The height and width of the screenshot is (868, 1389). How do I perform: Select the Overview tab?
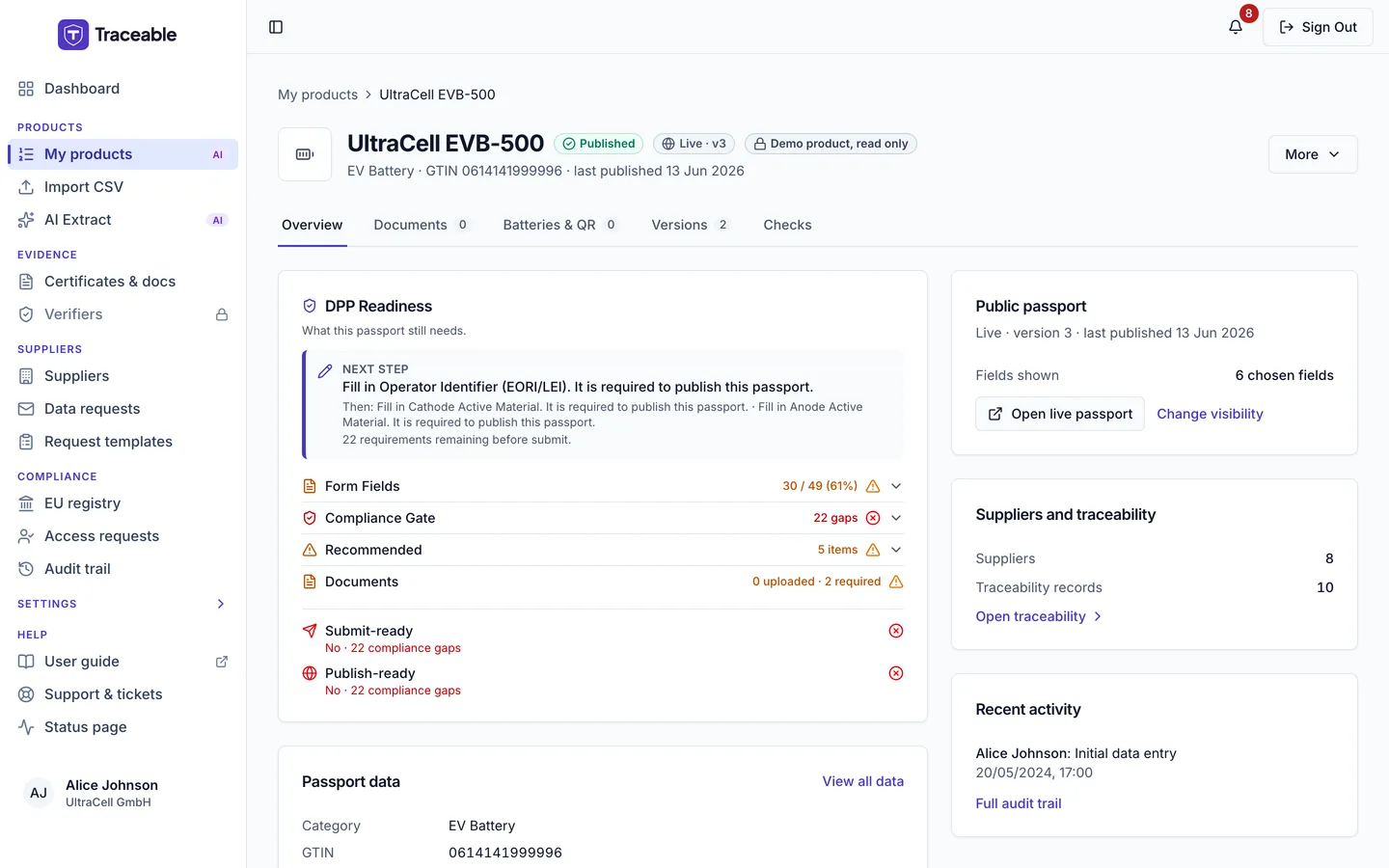click(313, 225)
